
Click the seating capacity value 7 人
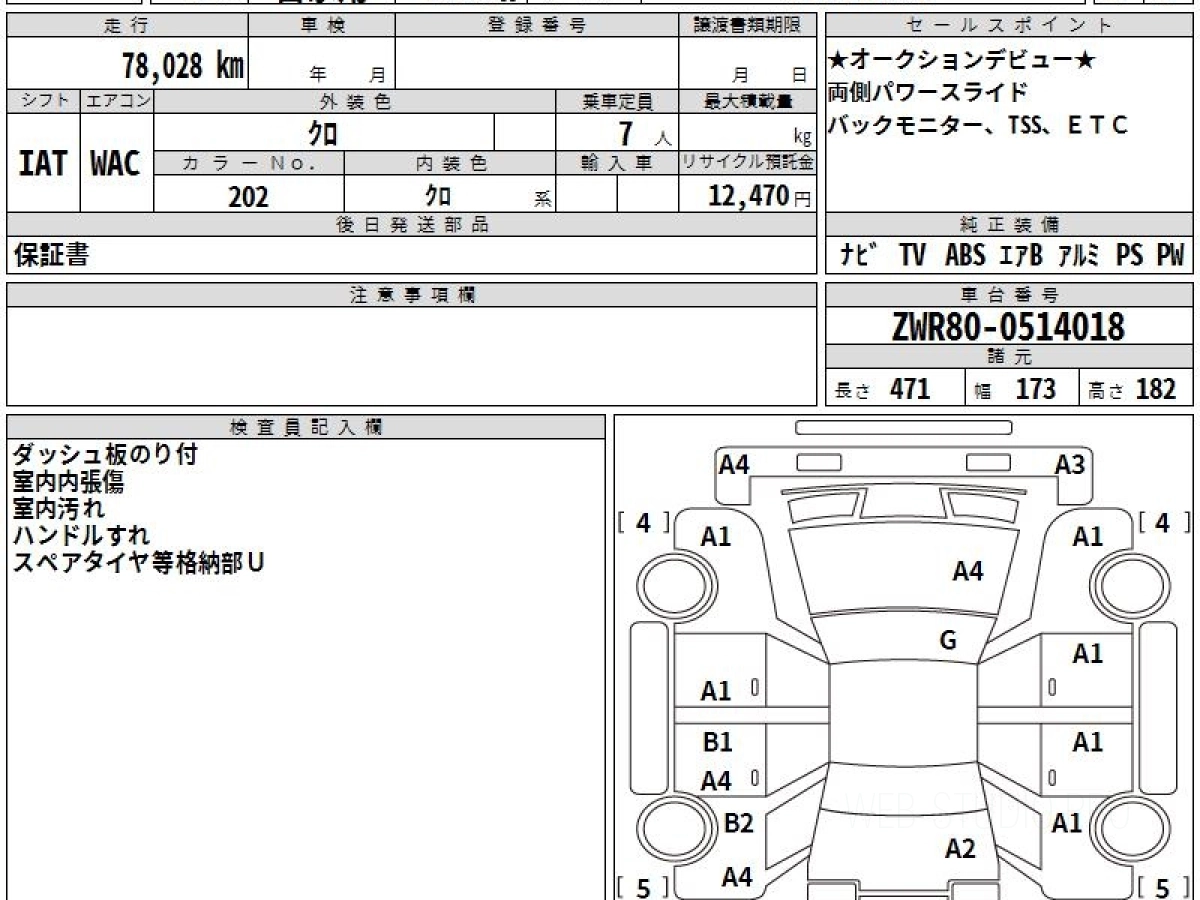tap(644, 133)
